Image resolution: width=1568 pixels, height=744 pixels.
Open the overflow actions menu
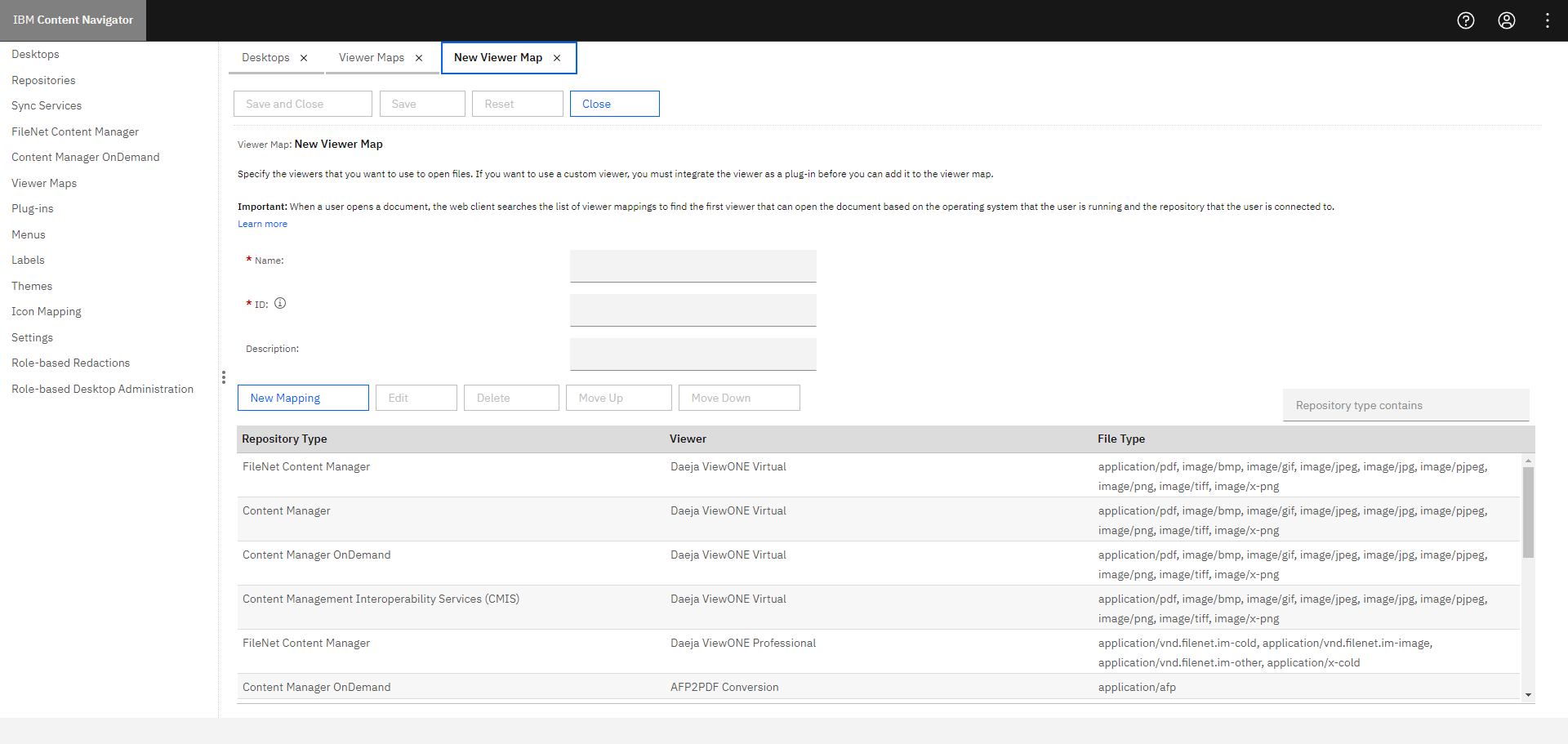point(1547,20)
